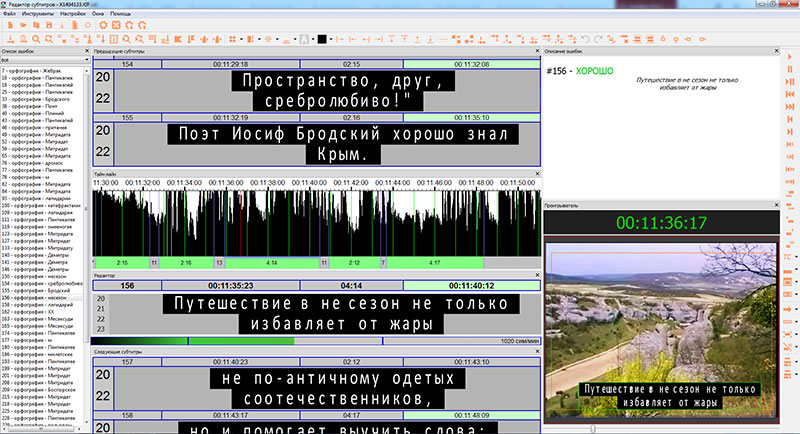Click the square target icon between the gears
This screenshot has width=800, height=434.
tap(116, 25)
